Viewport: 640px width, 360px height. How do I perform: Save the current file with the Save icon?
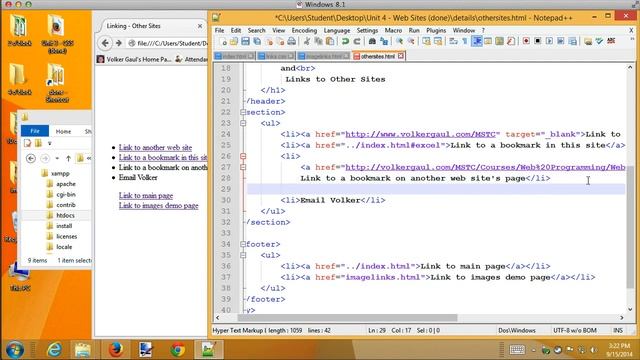245,41
